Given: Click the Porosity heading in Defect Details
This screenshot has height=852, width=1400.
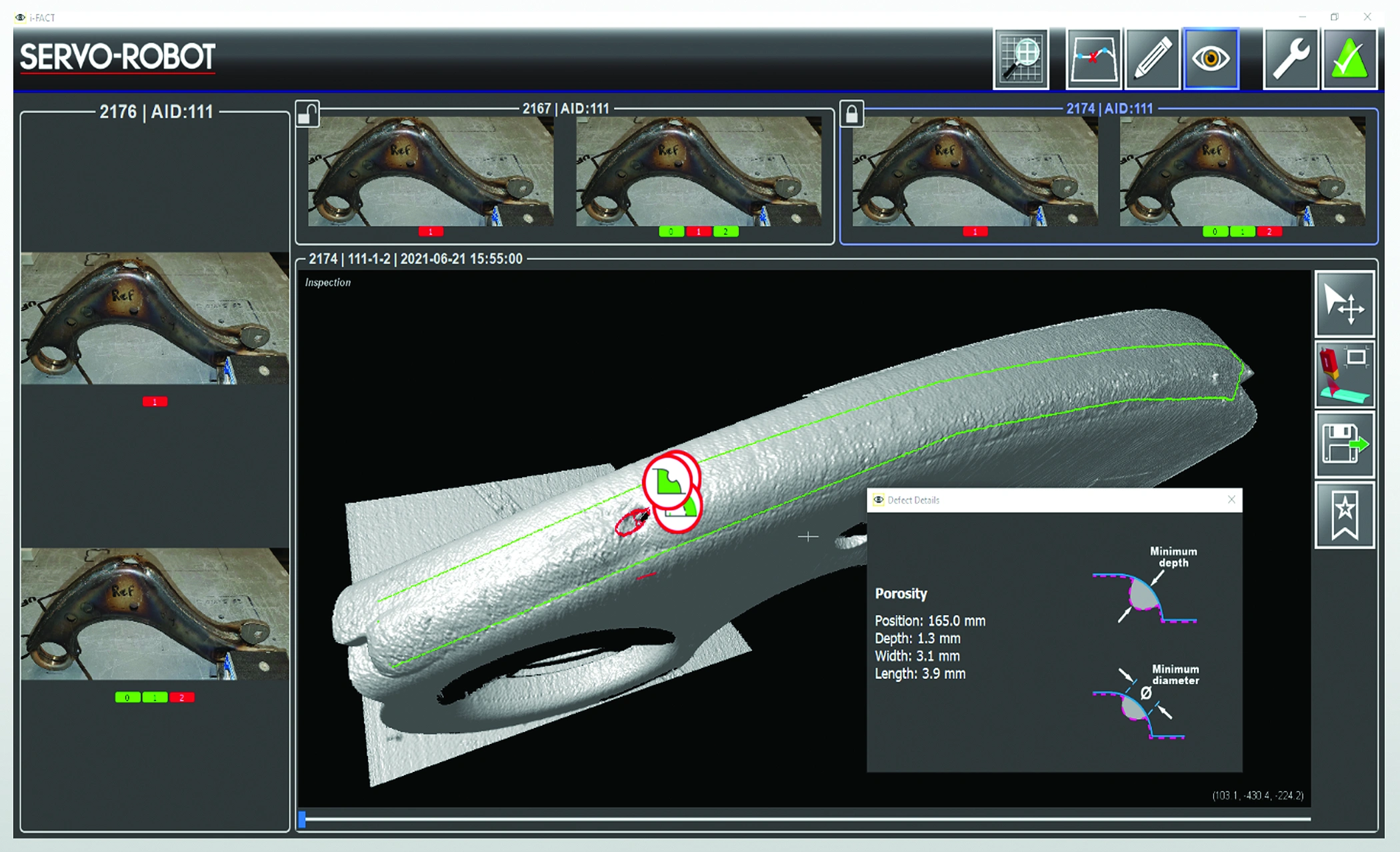Looking at the screenshot, I should [x=901, y=593].
